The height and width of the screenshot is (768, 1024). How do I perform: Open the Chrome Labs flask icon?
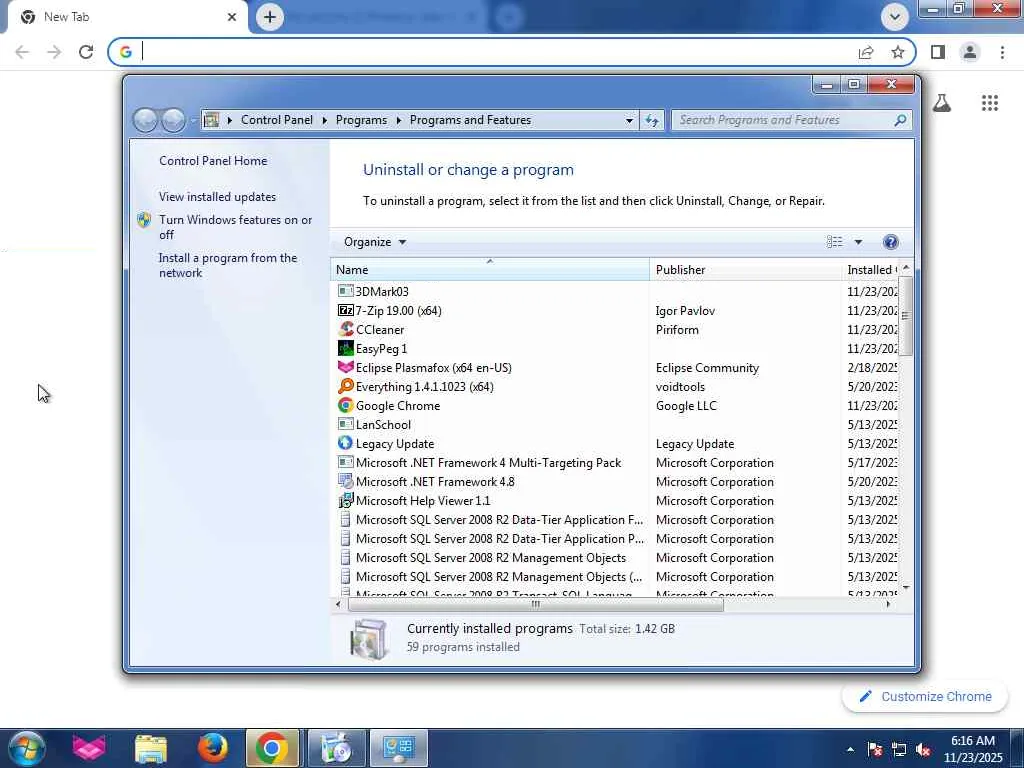pyautogui.click(x=942, y=103)
